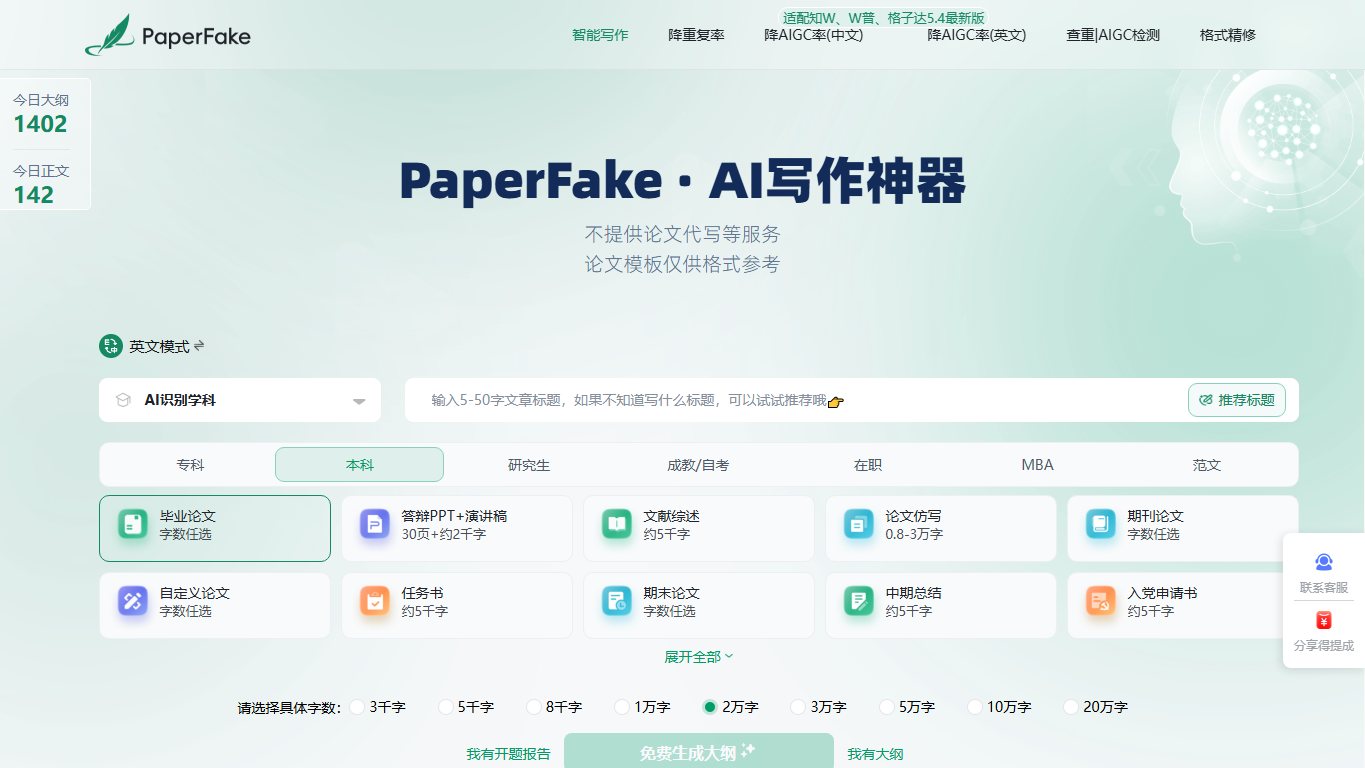Click the 中期总结 card icon
Viewport: 1365px width, 768px height.
(x=859, y=601)
